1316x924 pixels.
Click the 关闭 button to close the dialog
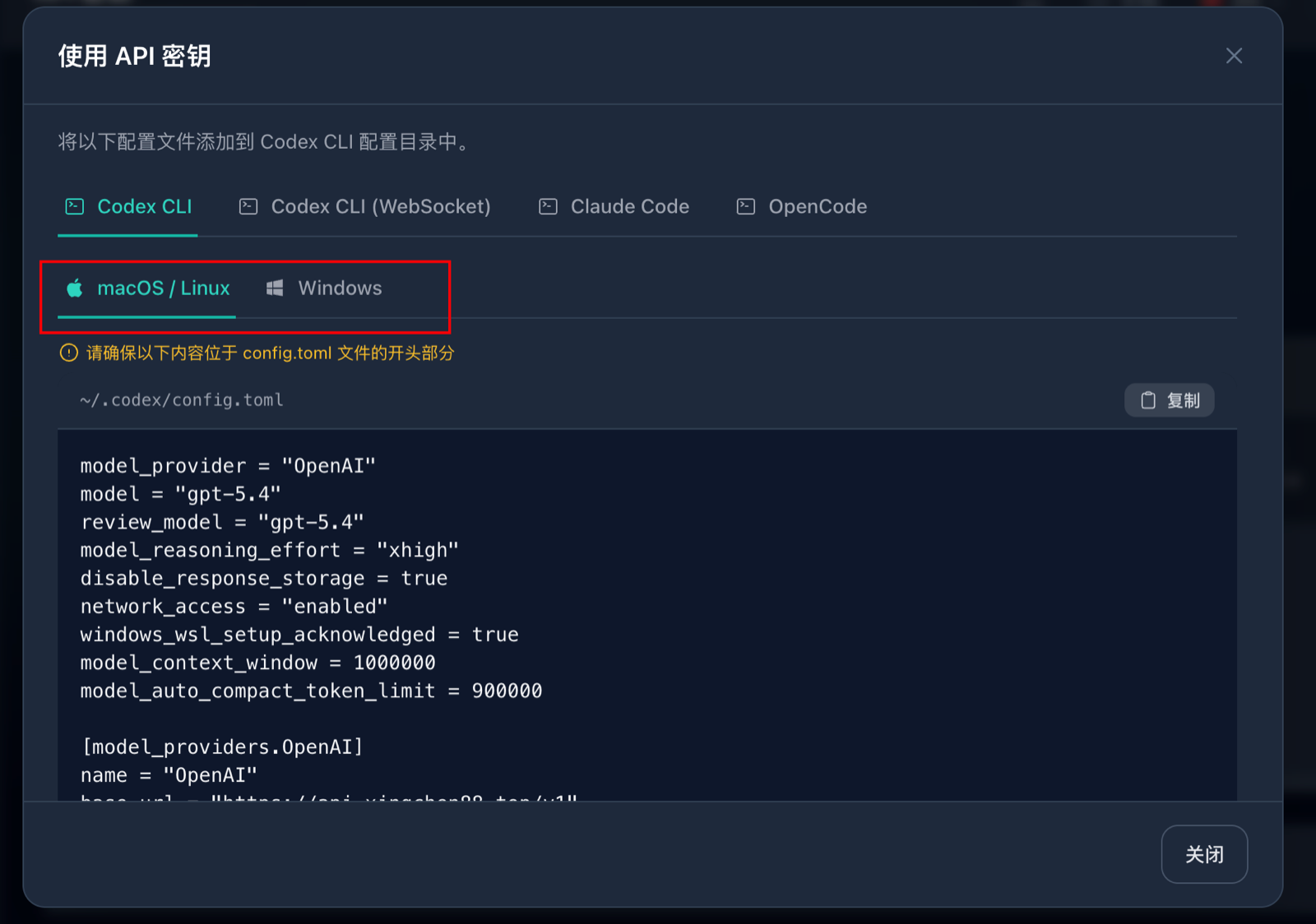point(1204,854)
